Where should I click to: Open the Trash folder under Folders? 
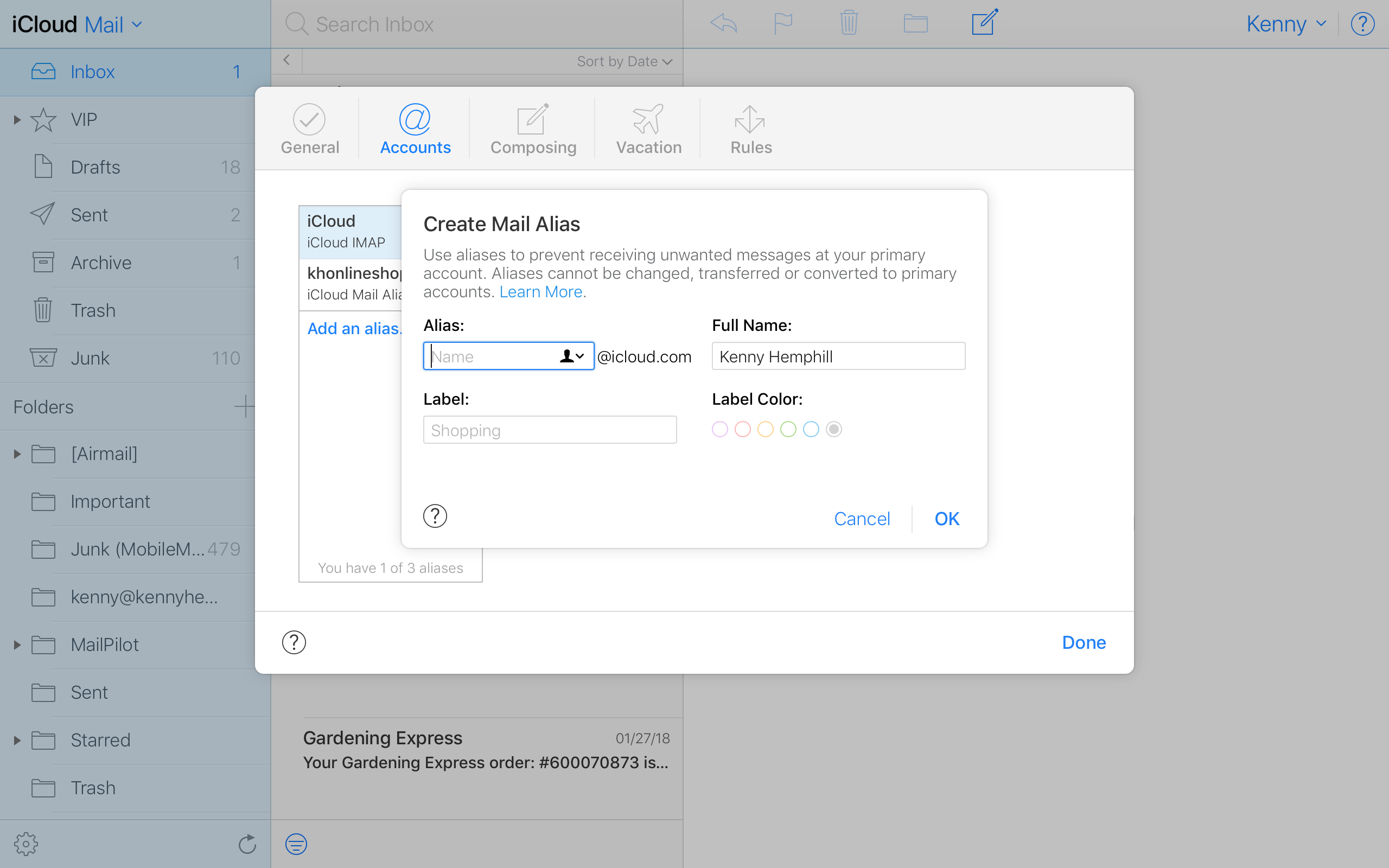pos(136,788)
